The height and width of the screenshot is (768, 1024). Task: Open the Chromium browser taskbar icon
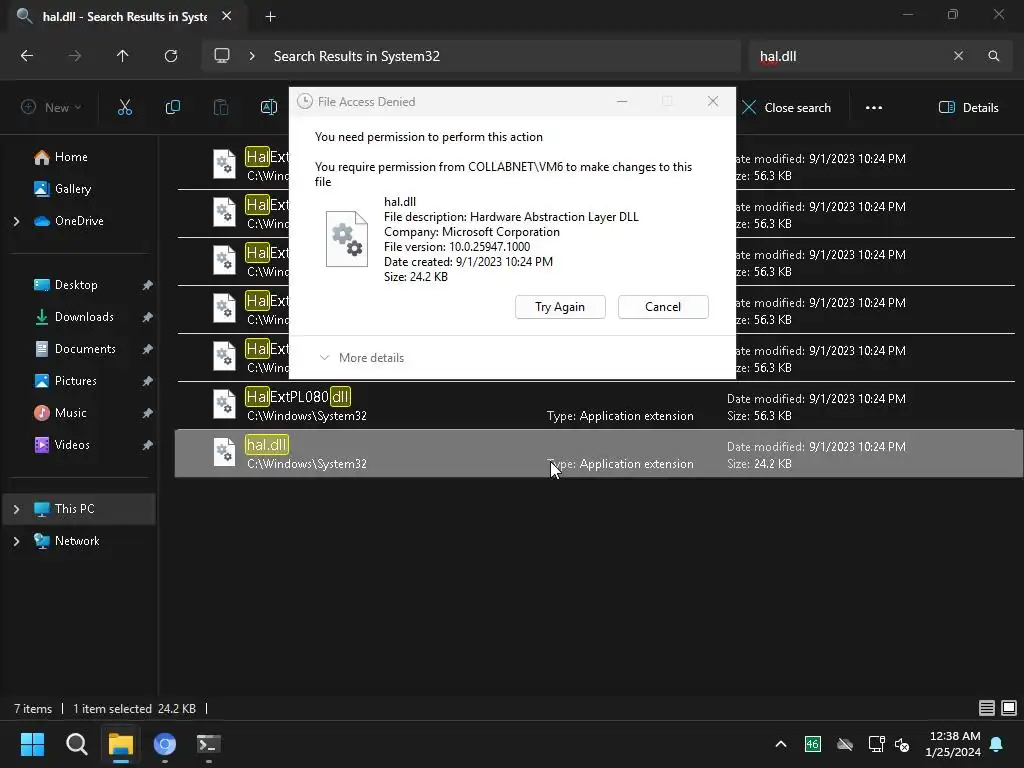[165, 744]
